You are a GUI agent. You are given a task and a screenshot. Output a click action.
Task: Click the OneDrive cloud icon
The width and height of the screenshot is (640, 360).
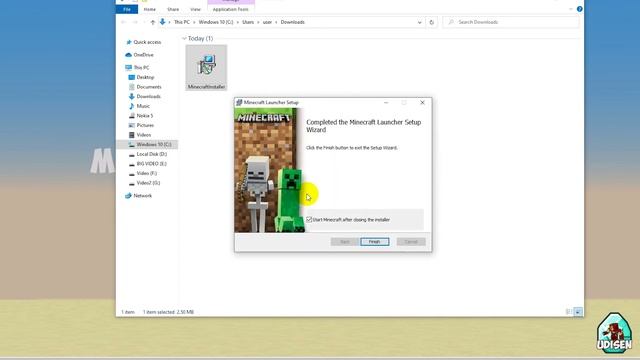[x=129, y=55]
